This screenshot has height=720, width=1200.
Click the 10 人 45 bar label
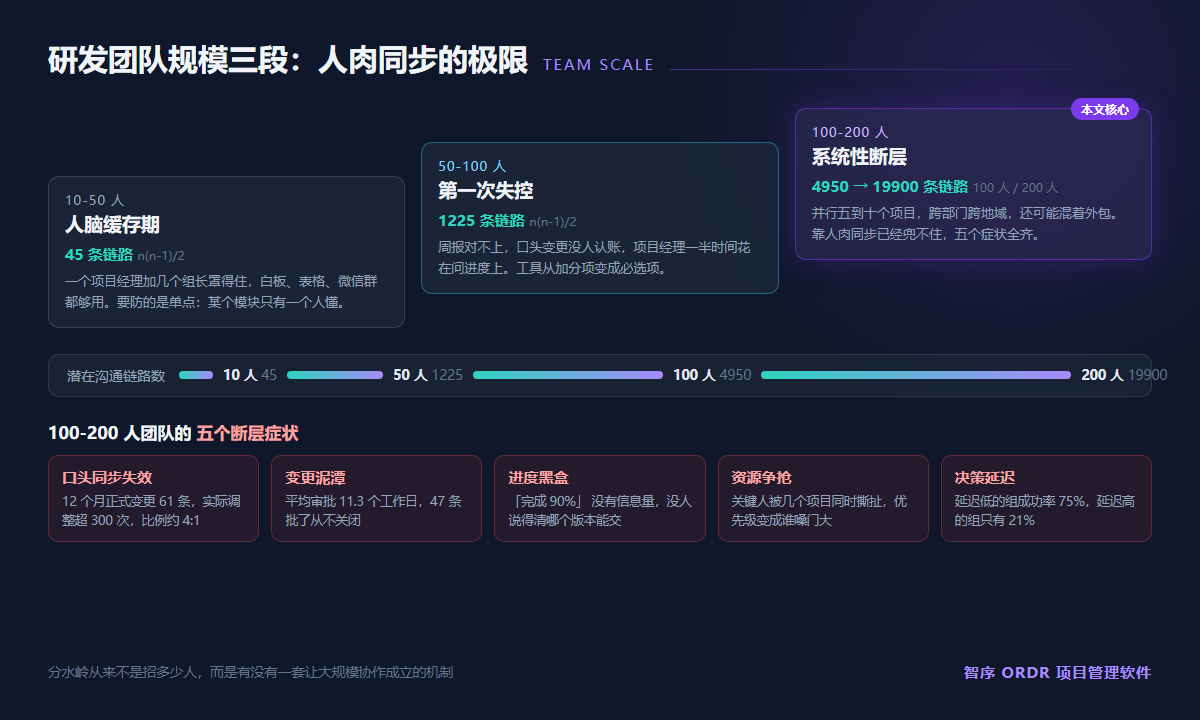(x=250, y=375)
